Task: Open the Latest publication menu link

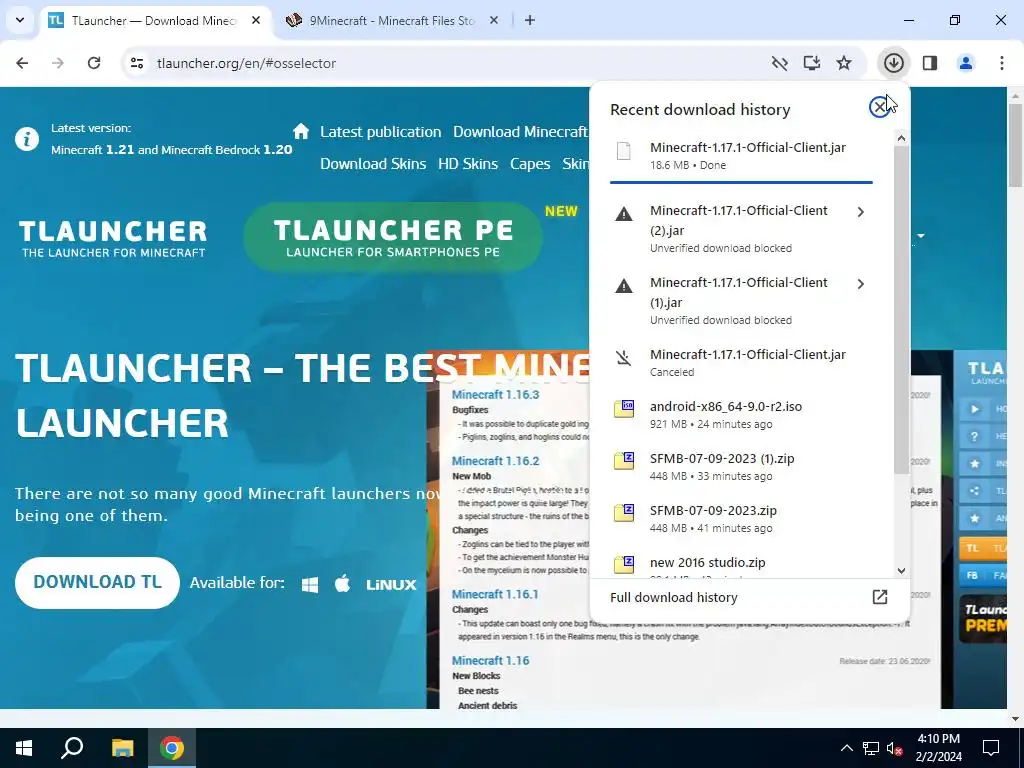Action: [x=380, y=132]
